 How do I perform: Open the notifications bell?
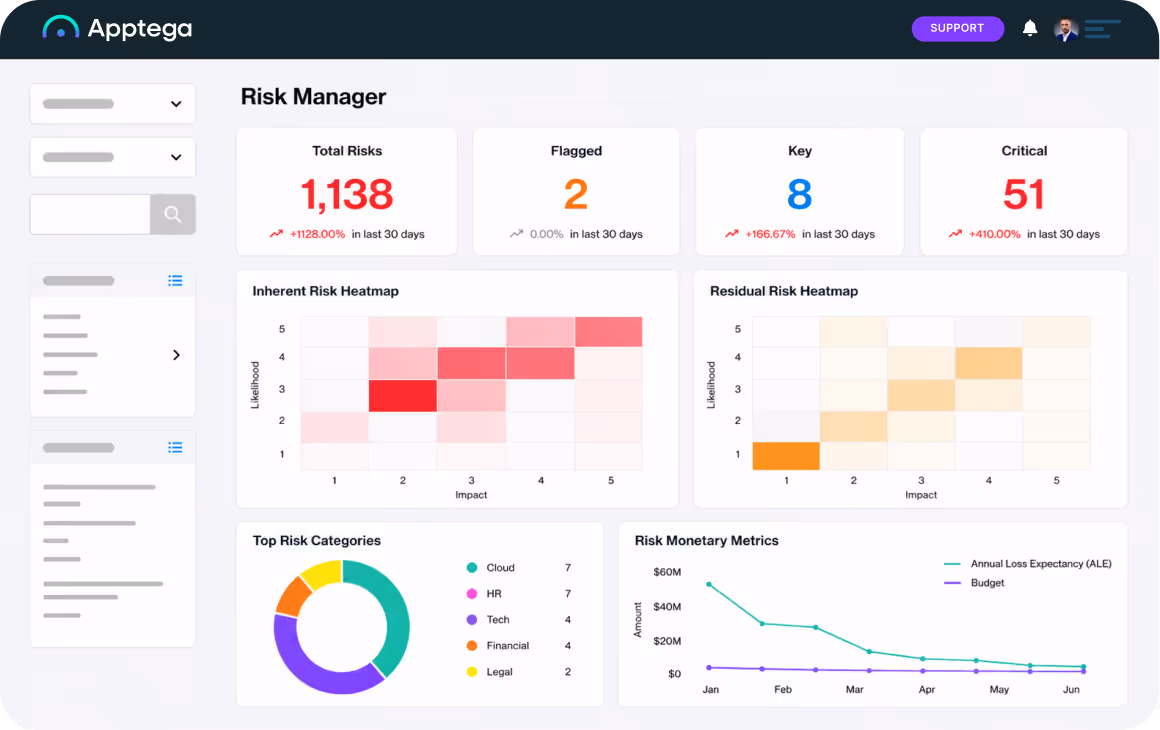point(1030,28)
